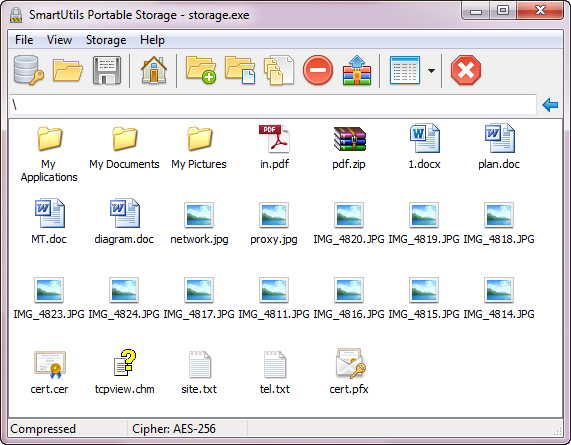
Task: Expand the view mode dropdown arrow
Action: [432, 70]
